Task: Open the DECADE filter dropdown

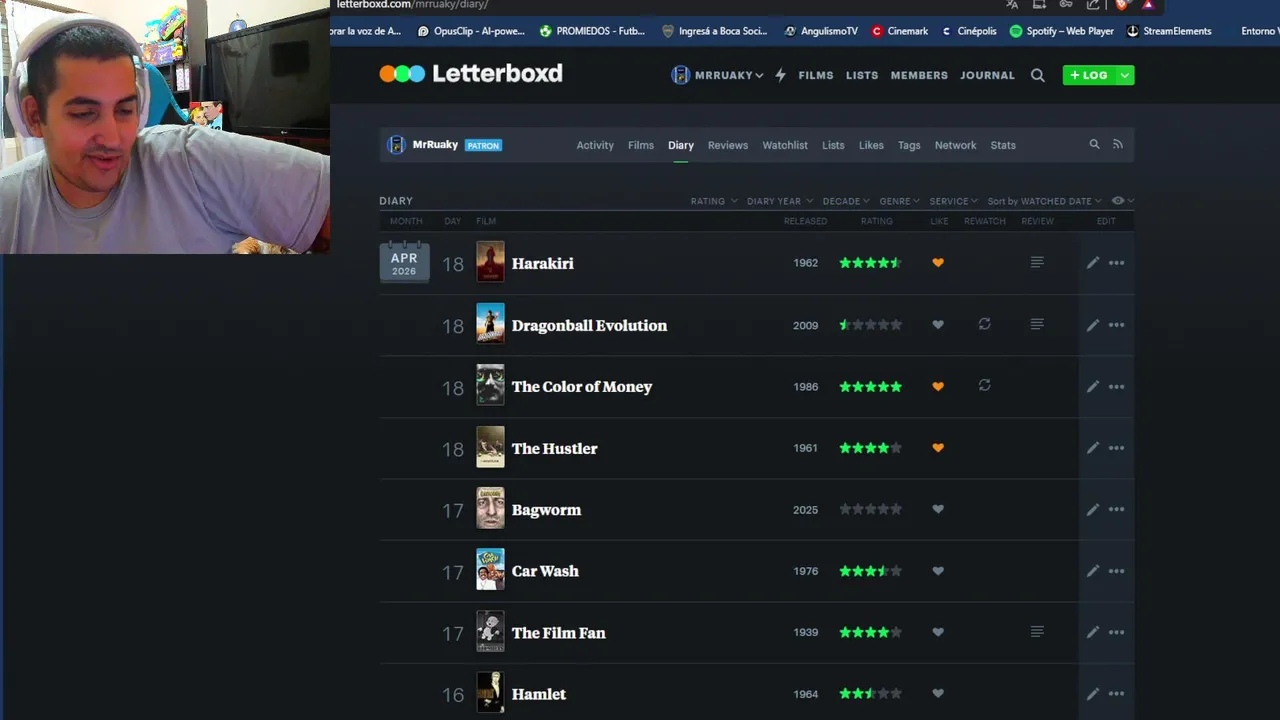Action: (x=846, y=201)
